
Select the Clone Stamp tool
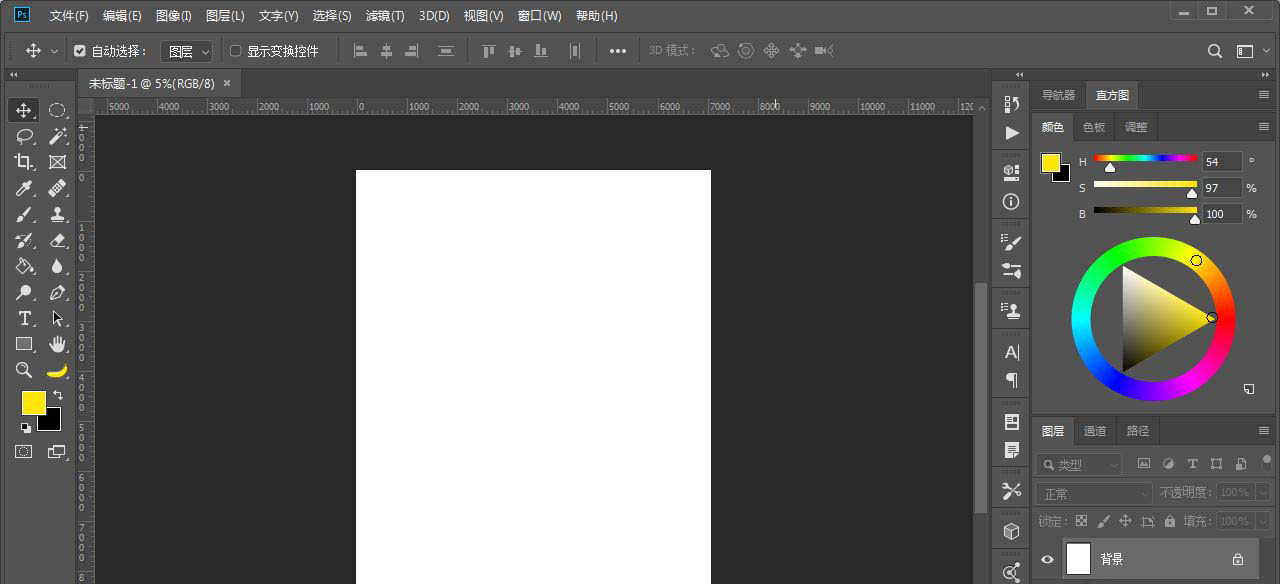point(58,214)
